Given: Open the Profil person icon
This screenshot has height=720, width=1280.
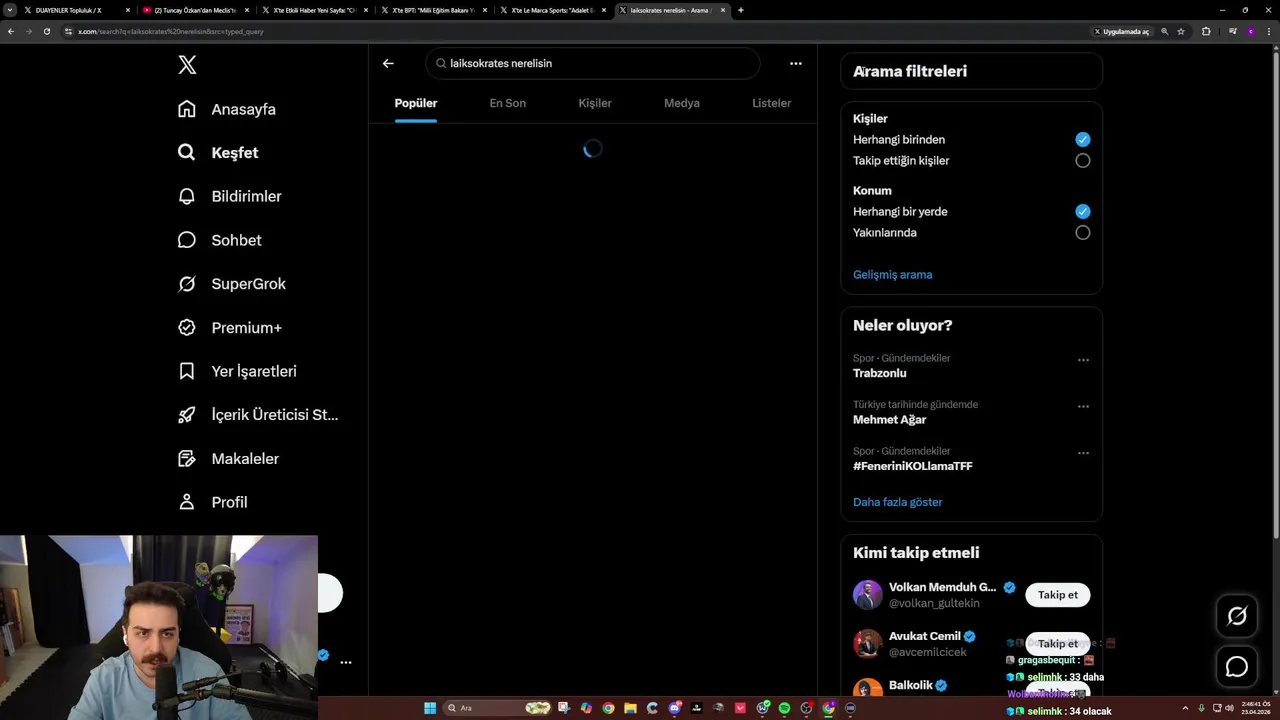Looking at the screenshot, I should coord(187,502).
